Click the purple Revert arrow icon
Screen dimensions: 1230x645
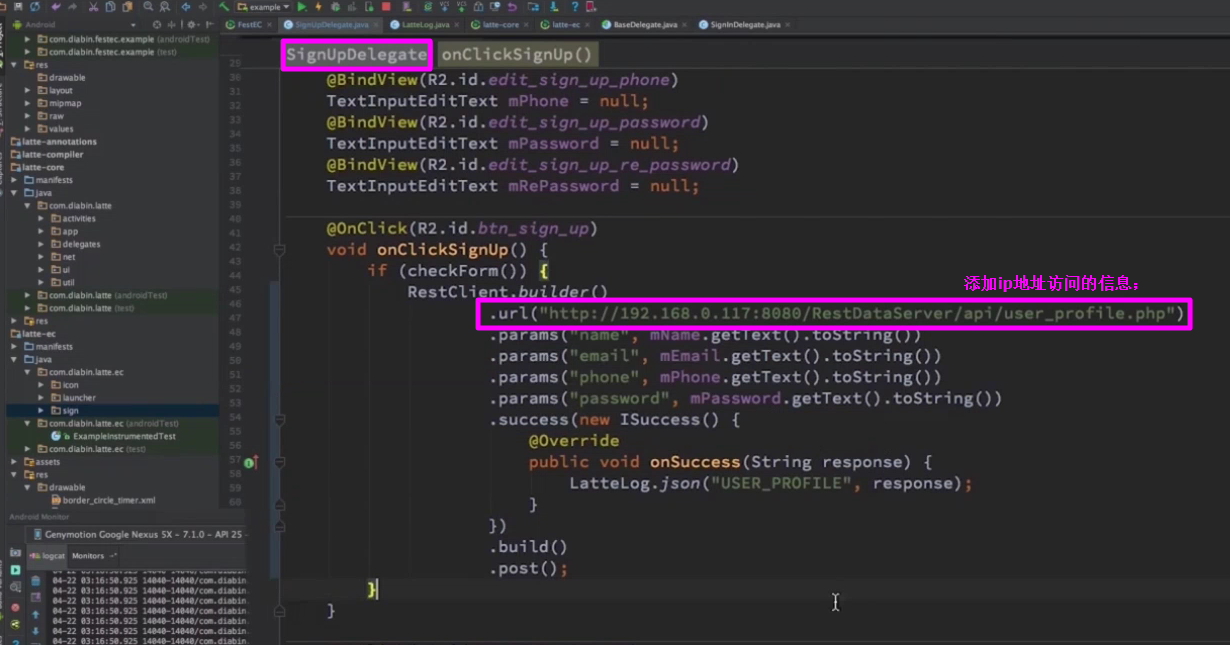(x=511, y=7)
